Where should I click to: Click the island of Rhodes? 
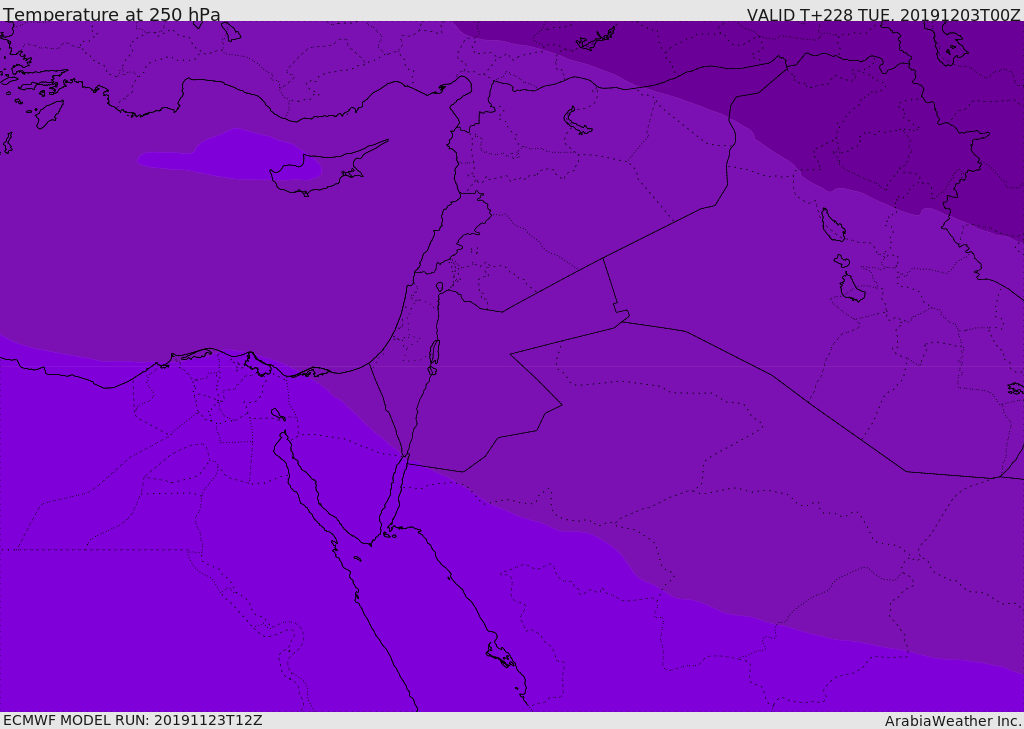pyautogui.click(x=49, y=114)
